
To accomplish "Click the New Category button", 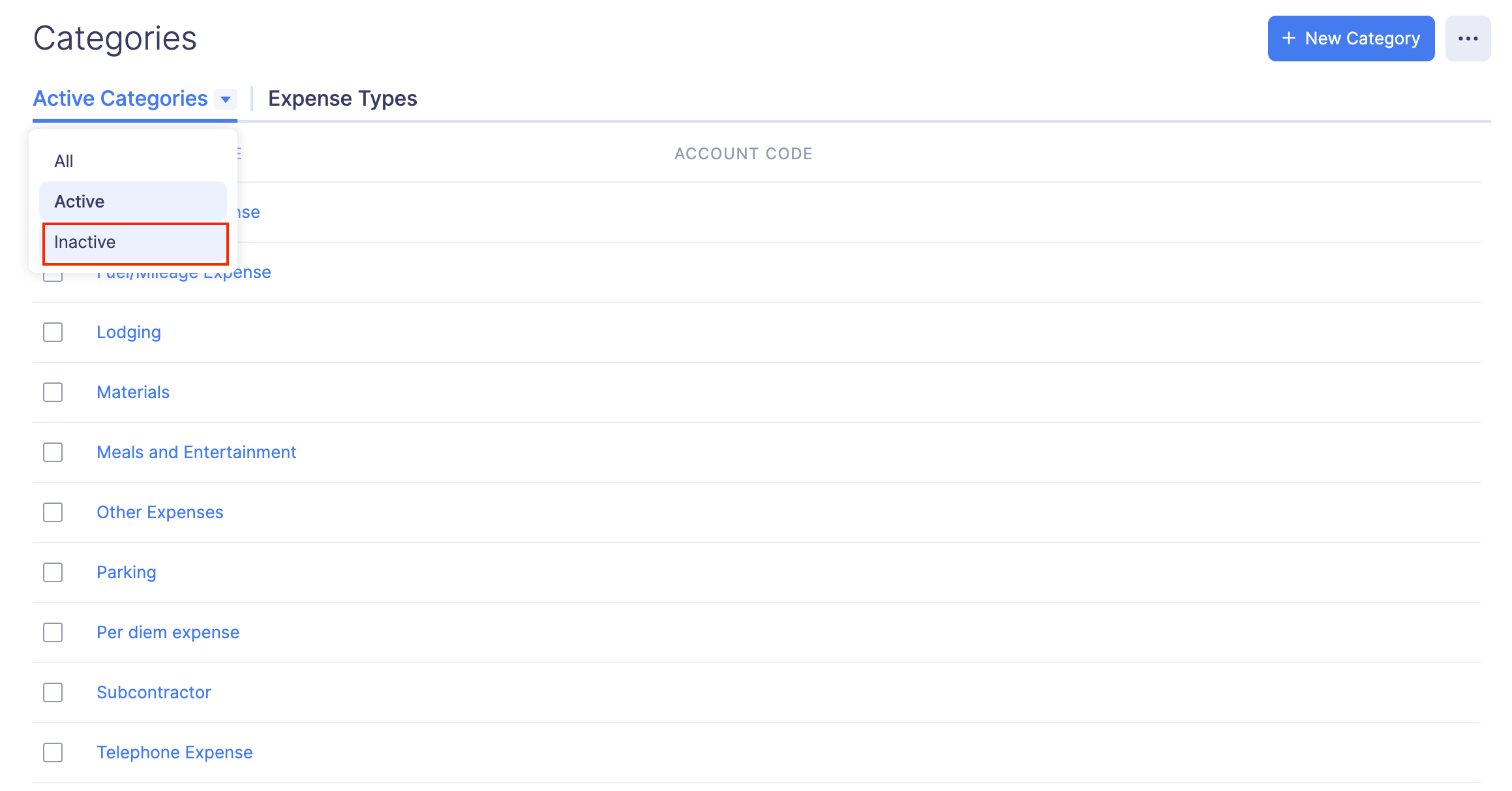I will (1350, 39).
